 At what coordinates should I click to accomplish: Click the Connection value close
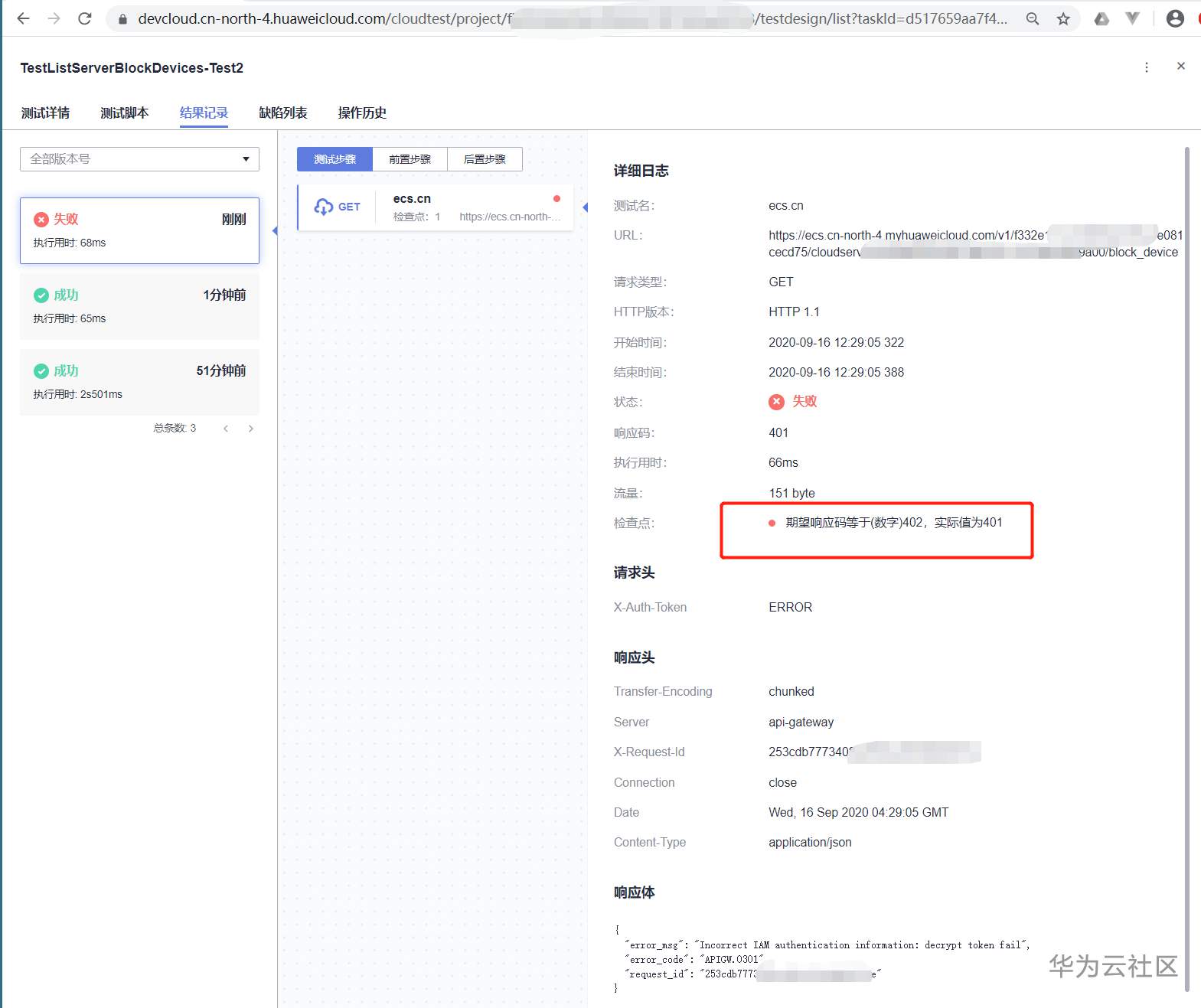pos(782,783)
